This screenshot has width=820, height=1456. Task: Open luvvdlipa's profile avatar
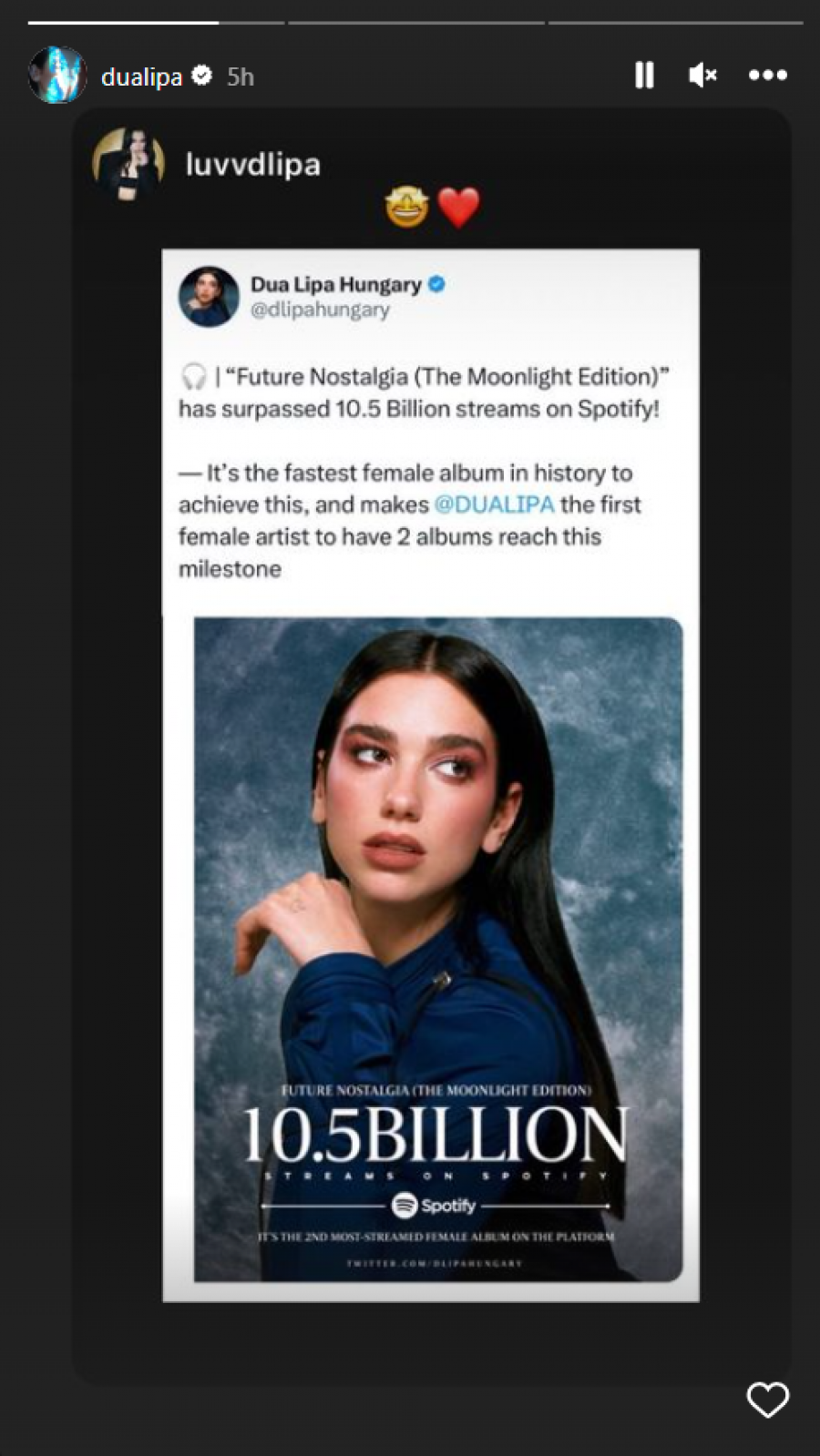point(128,163)
